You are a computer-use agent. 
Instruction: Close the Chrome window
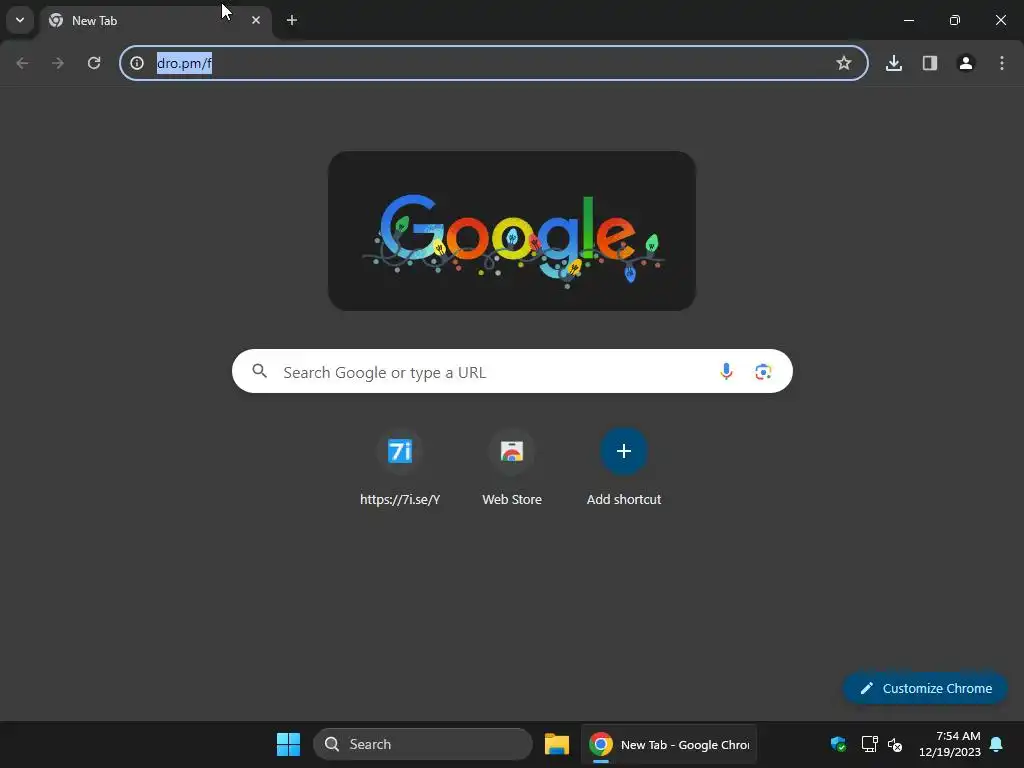point(1000,20)
